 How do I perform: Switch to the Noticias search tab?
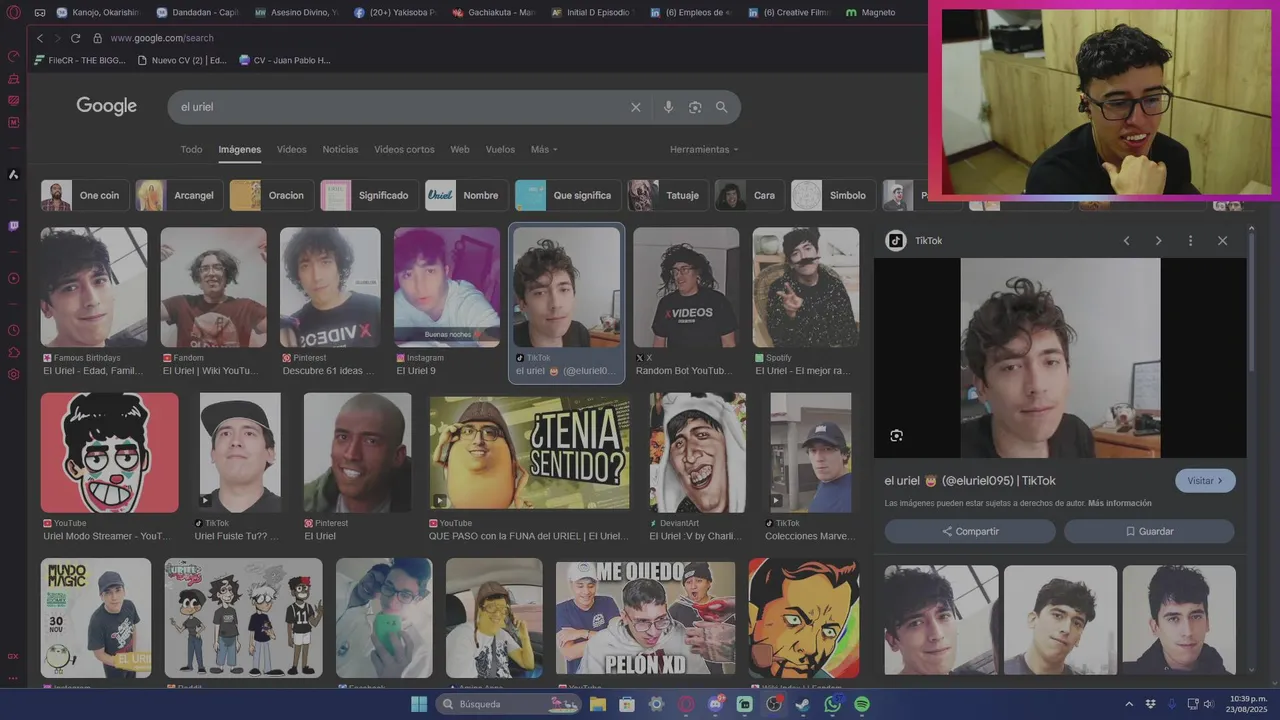(x=340, y=150)
